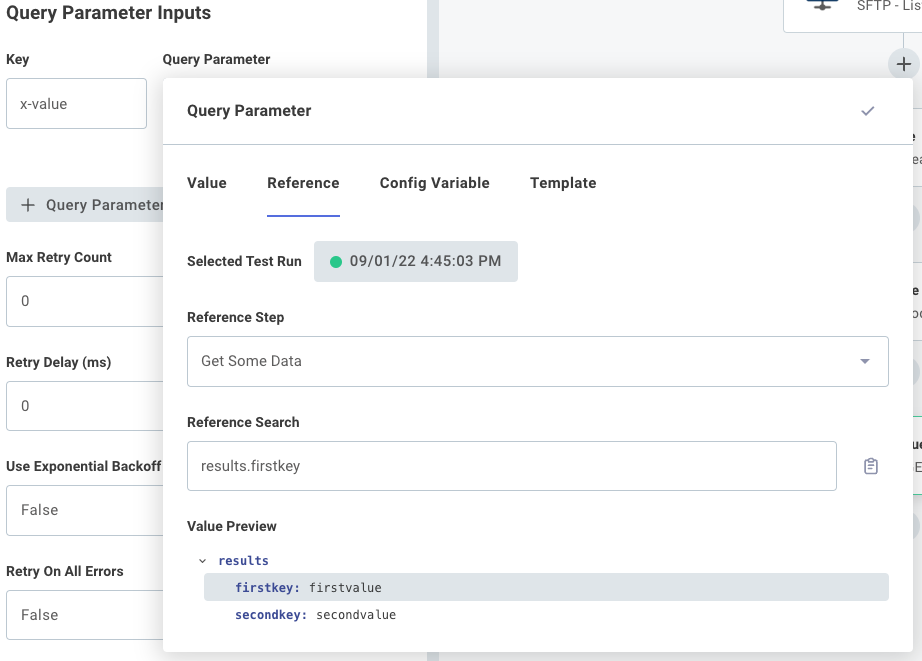Select the secondkey row in Value Preview

[546, 615]
